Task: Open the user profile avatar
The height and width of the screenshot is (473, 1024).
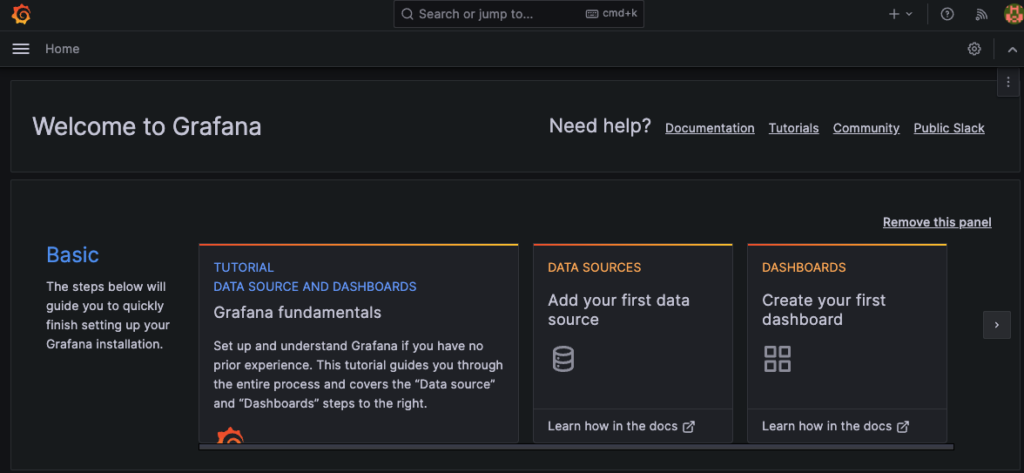Action: coord(1014,14)
